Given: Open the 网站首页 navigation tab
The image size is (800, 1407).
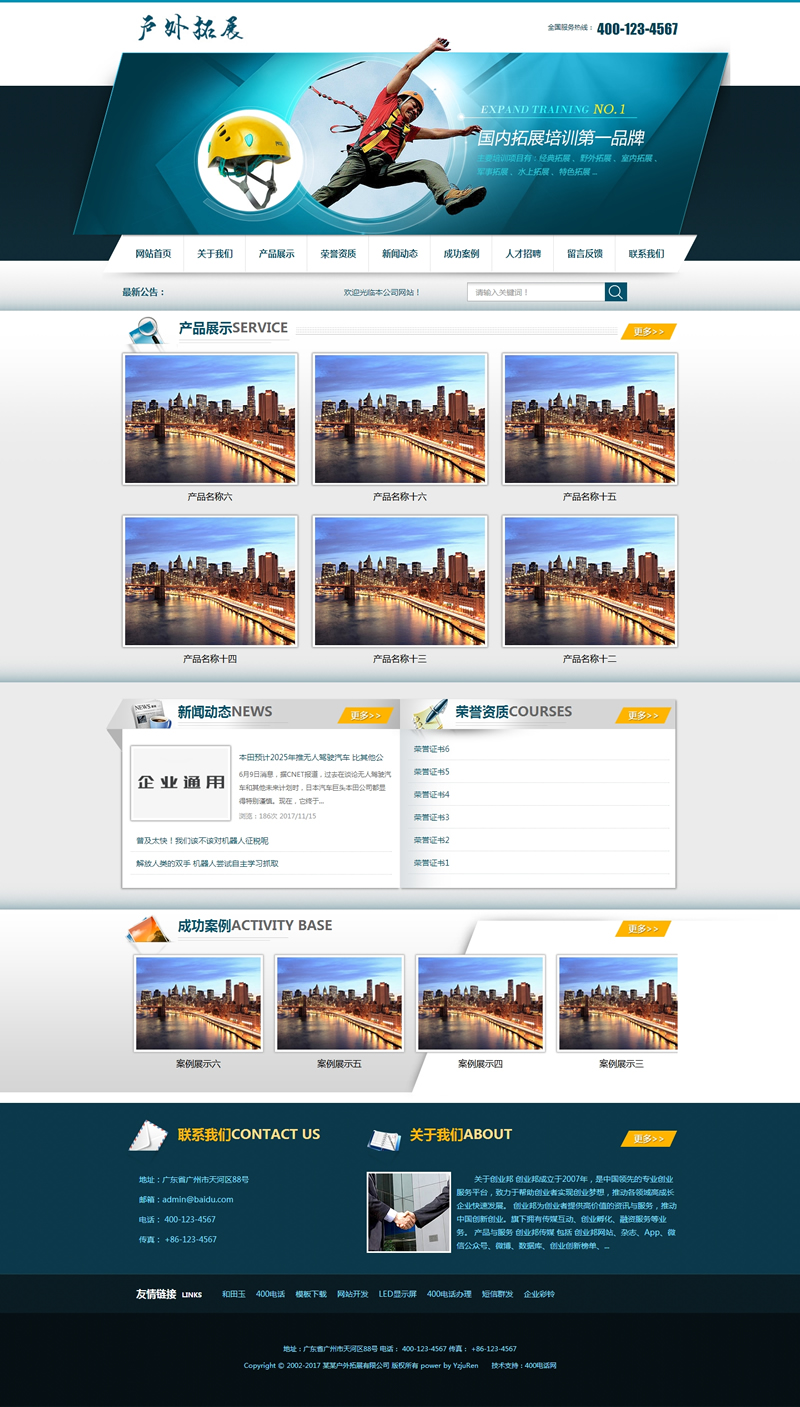Looking at the screenshot, I should pos(153,254).
